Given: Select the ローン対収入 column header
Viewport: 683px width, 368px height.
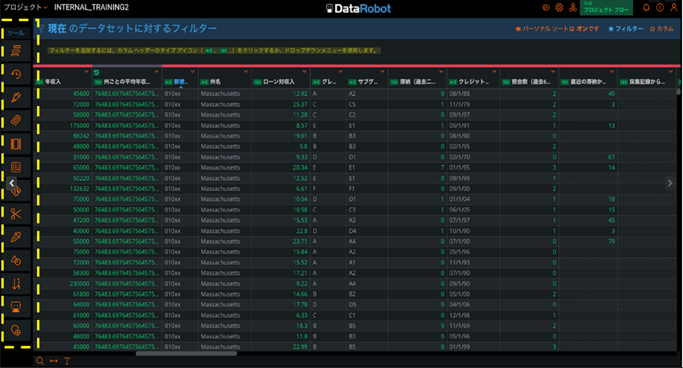Looking at the screenshot, I should 279,82.
